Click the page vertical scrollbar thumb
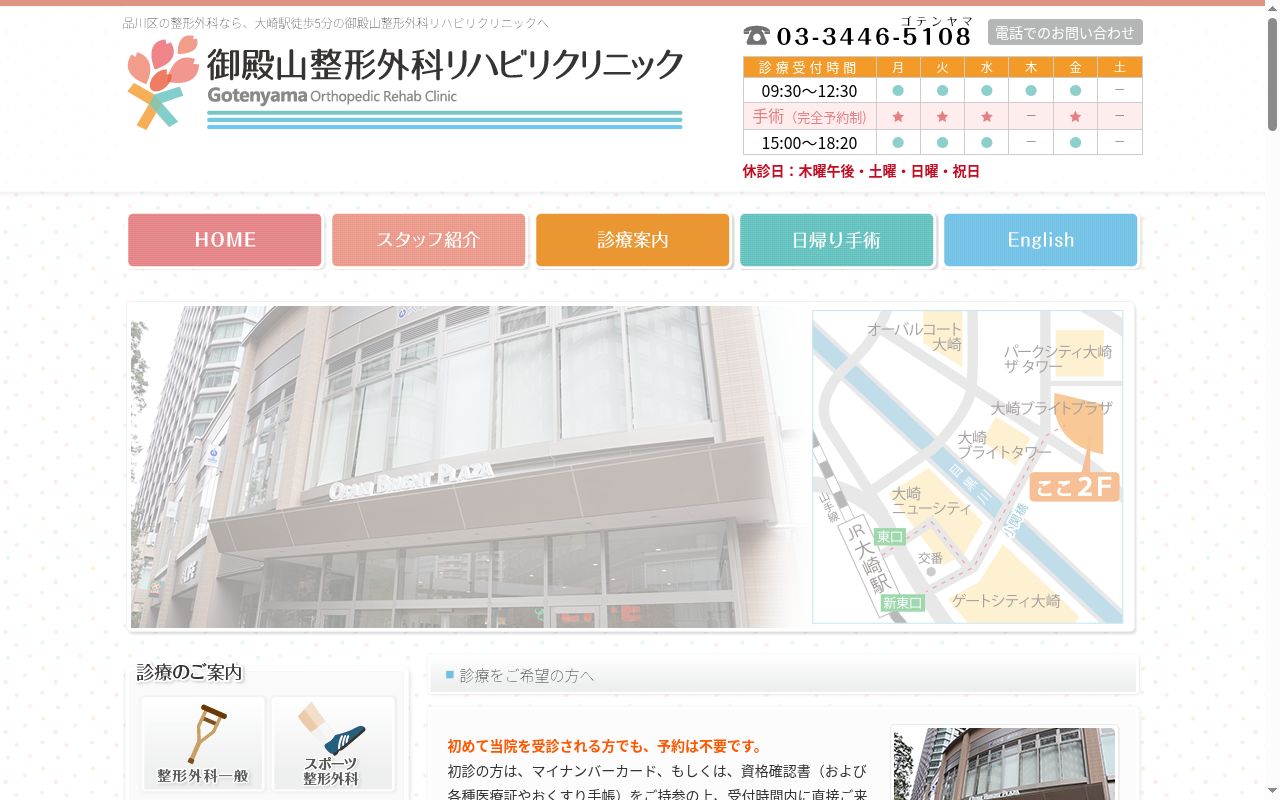This screenshot has height=800, width=1280. click(x=1272, y=75)
